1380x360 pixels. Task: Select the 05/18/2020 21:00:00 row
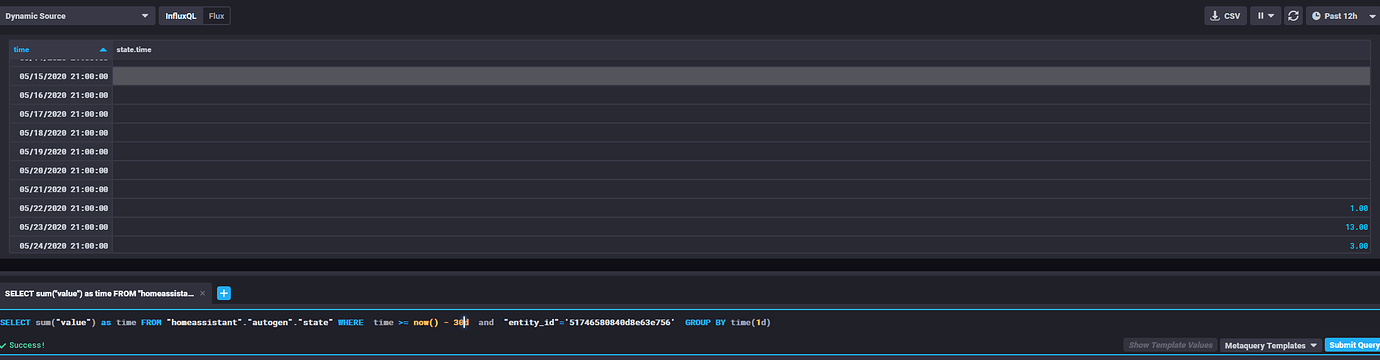pos(690,132)
